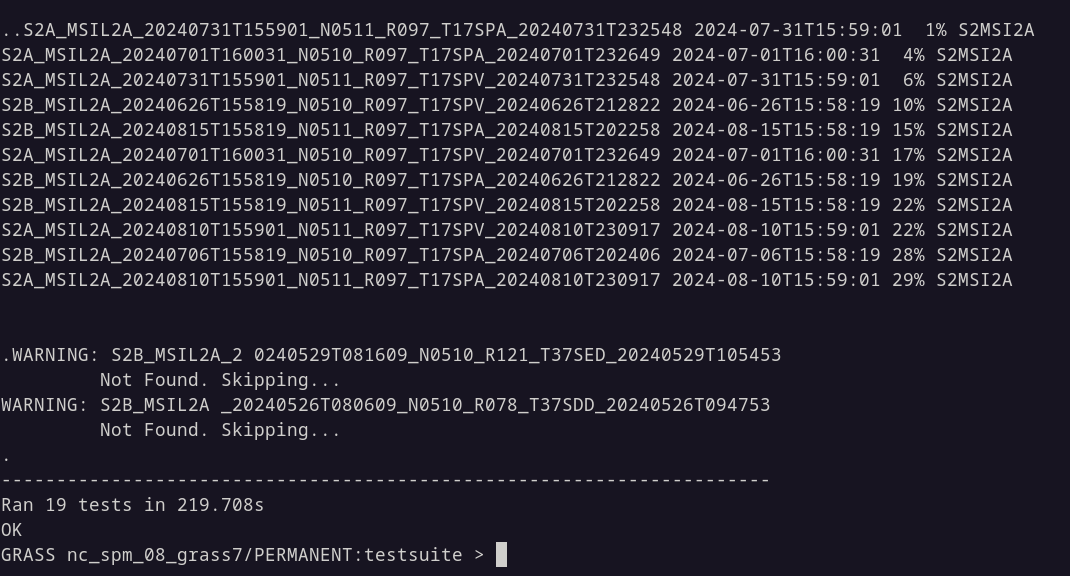Click the "Ran 19 tests in 219.708s" line
Image resolution: width=1070 pixels, height=576 pixels.
[x=133, y=505]
